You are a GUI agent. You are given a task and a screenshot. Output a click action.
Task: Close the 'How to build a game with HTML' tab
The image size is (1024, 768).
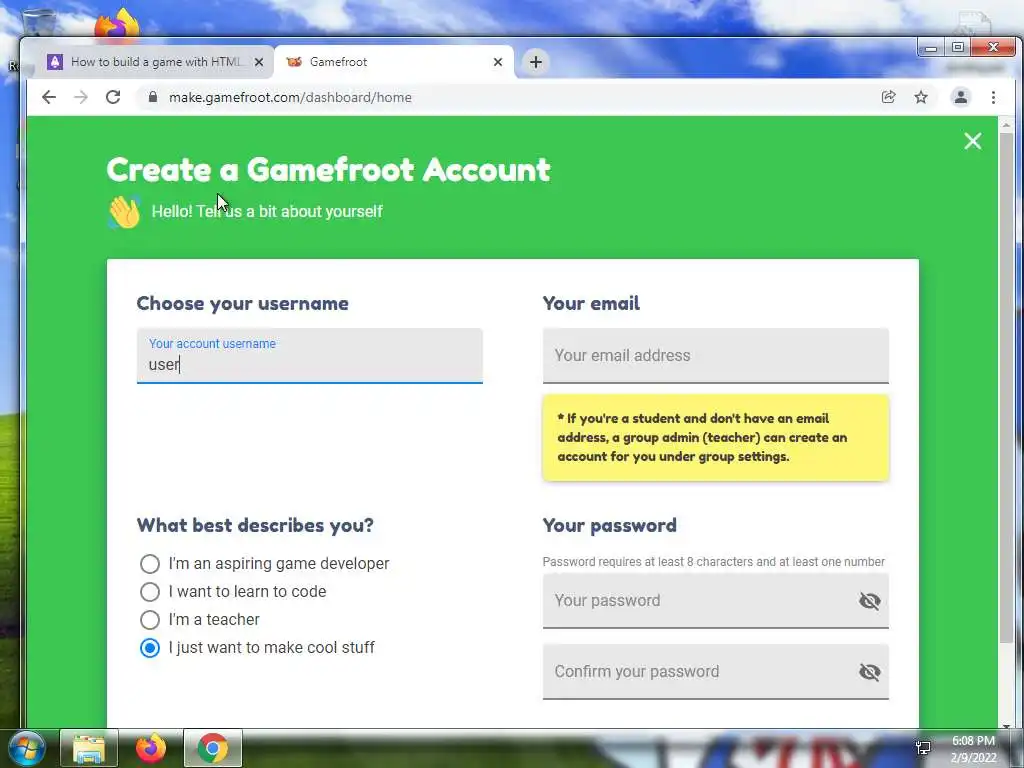pos(259,62)
